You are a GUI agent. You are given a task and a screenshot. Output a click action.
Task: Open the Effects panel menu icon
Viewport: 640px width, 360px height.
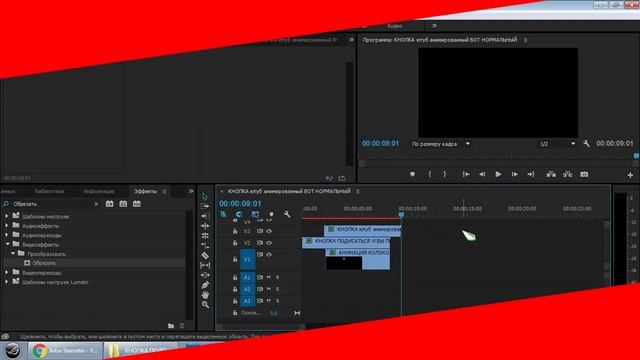pos(165,191)
